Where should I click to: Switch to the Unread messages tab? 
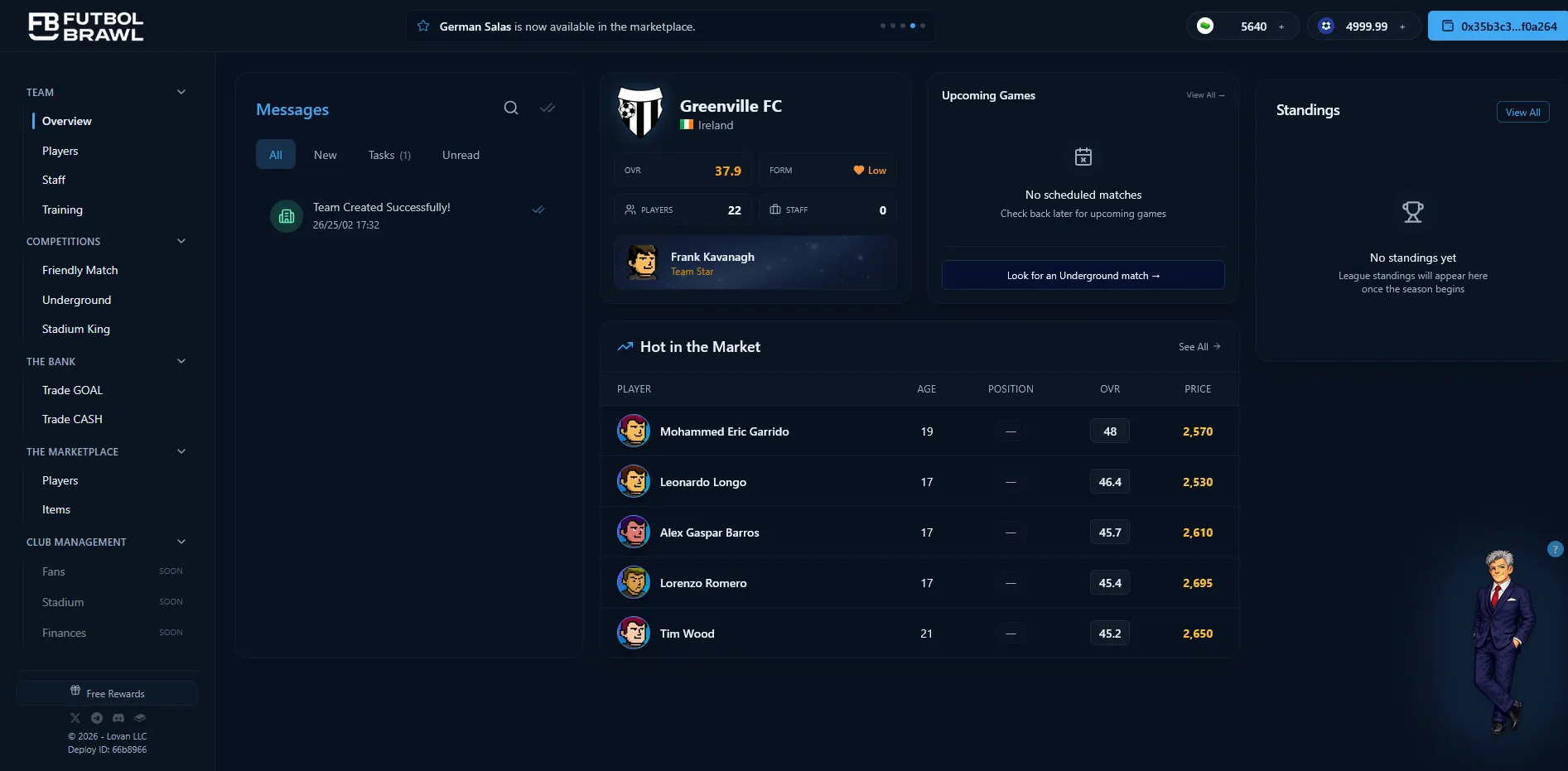[x=461, y=155]
